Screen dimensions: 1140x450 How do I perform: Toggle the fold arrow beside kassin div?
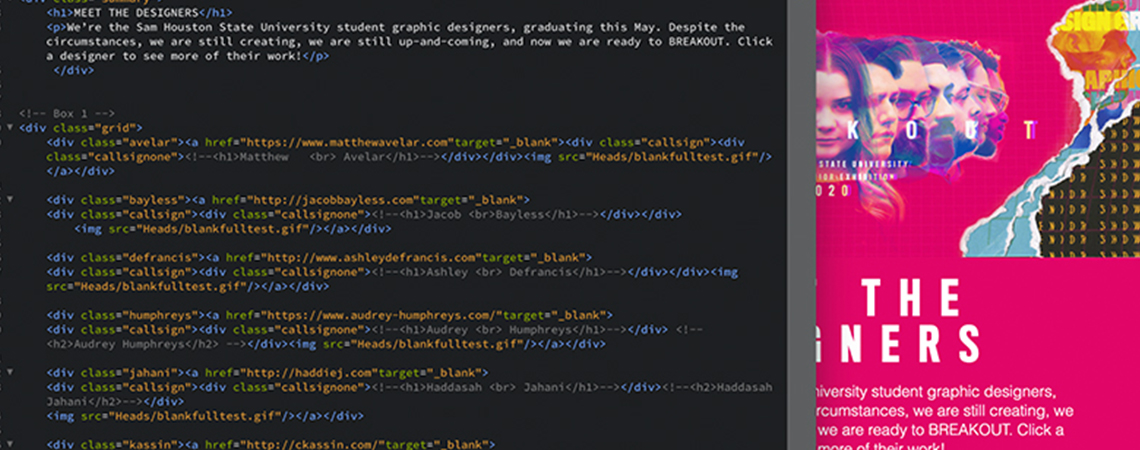[10, 443]
